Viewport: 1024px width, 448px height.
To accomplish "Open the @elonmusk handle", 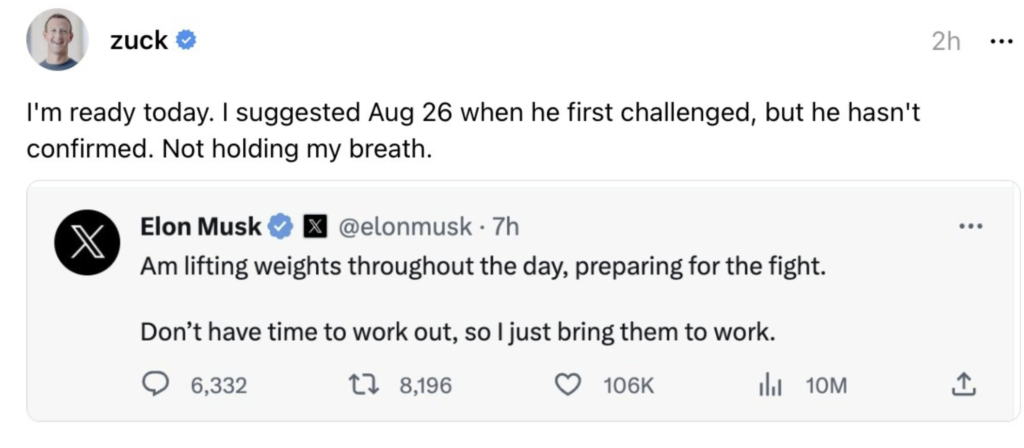I will 404,227.
